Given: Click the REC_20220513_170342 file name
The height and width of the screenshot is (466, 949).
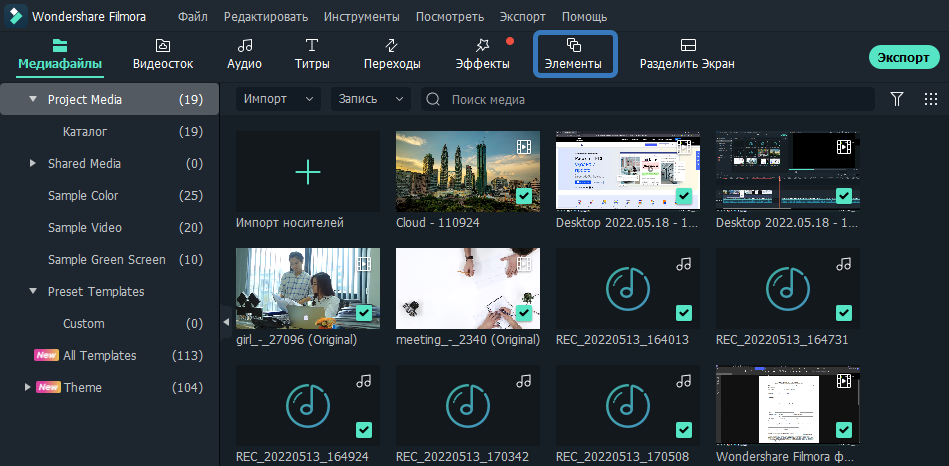Looking at the screenshot, I should [462, 456].
